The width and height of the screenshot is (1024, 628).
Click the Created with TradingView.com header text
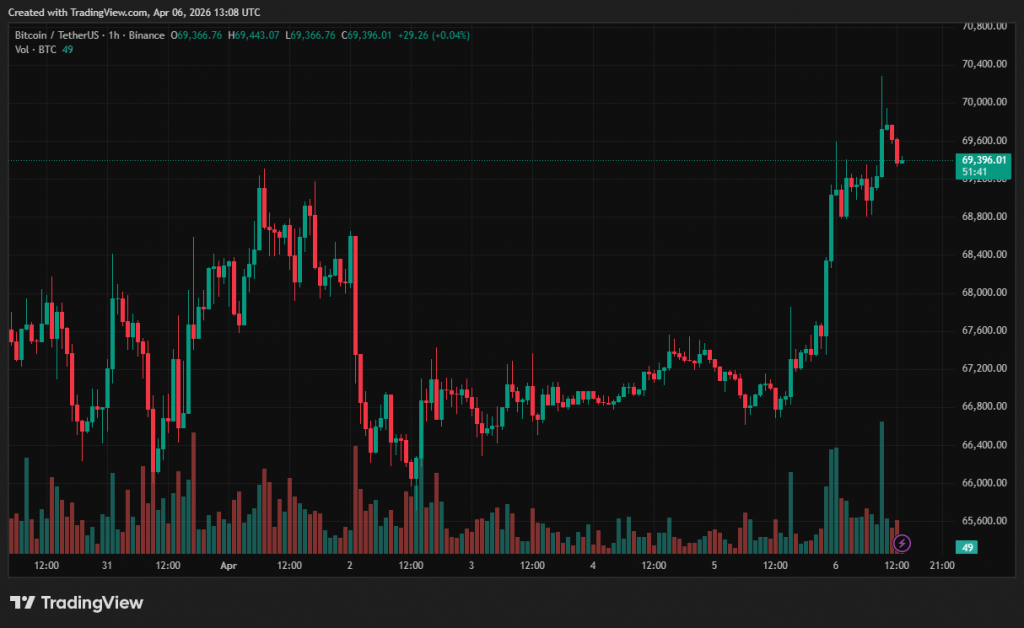pos(134,12)
